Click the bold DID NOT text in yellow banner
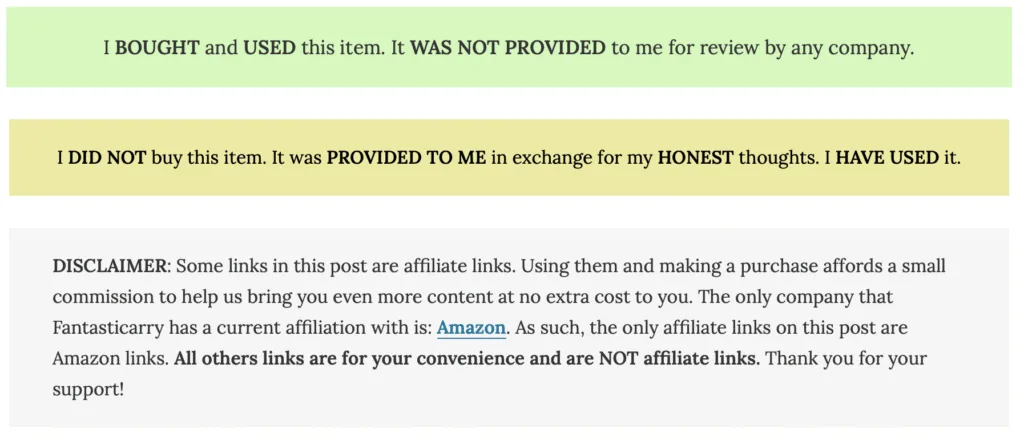 coord(107,157)
